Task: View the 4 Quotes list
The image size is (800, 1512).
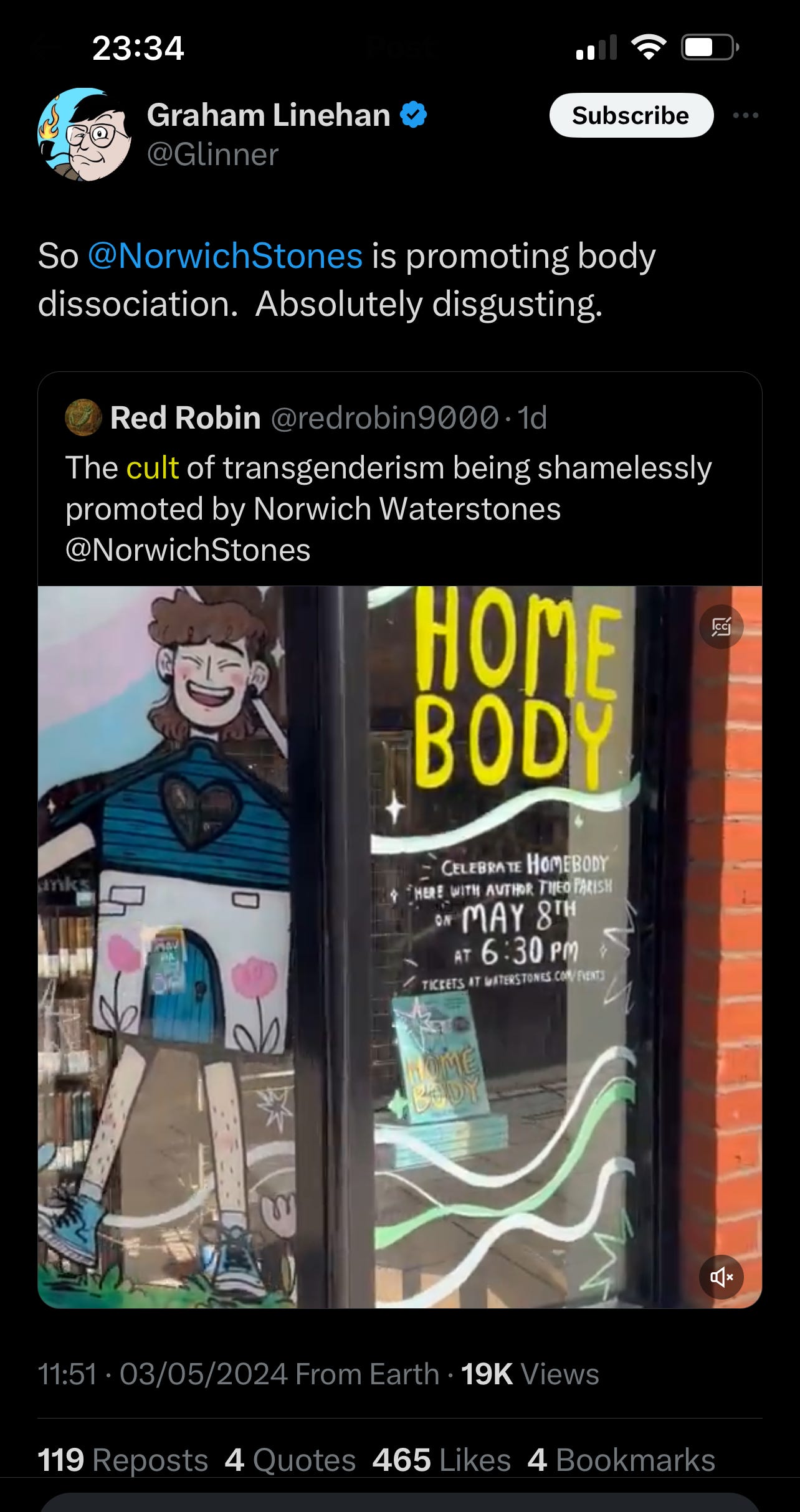Action: point(290,1460)
